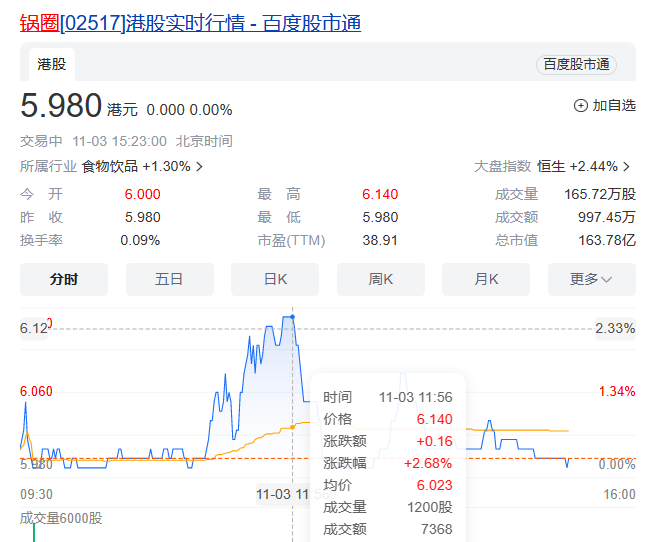This screenshot has height=542, width=664.
Task: Click the 6.060 price axis label
Action: pos(36,391)
